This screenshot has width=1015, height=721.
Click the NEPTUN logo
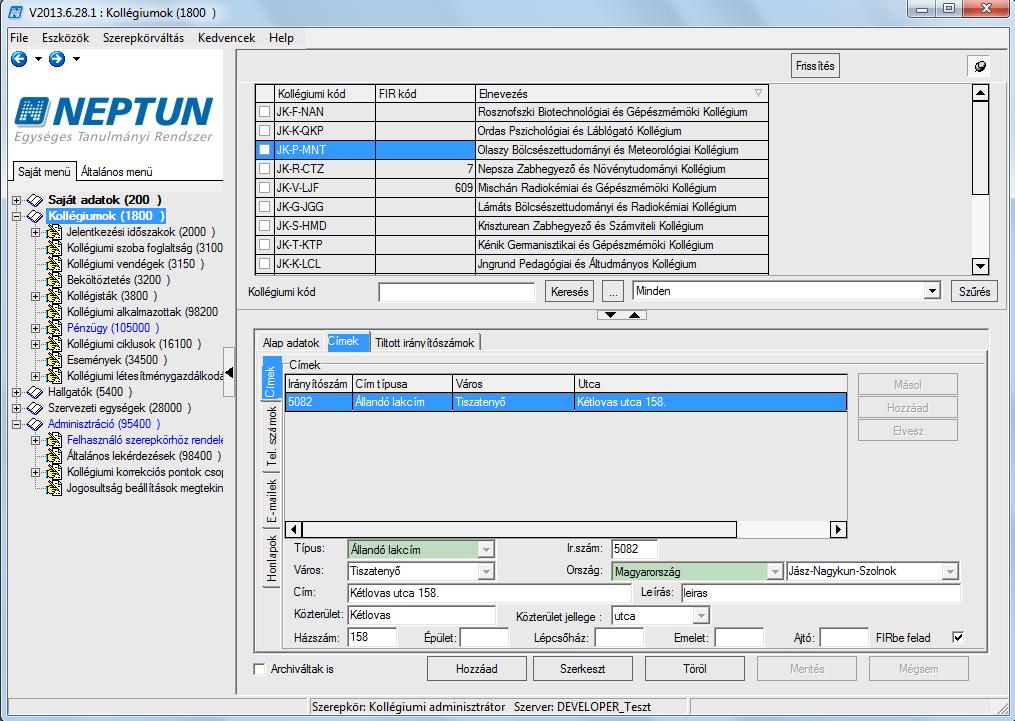coord(114,120)
